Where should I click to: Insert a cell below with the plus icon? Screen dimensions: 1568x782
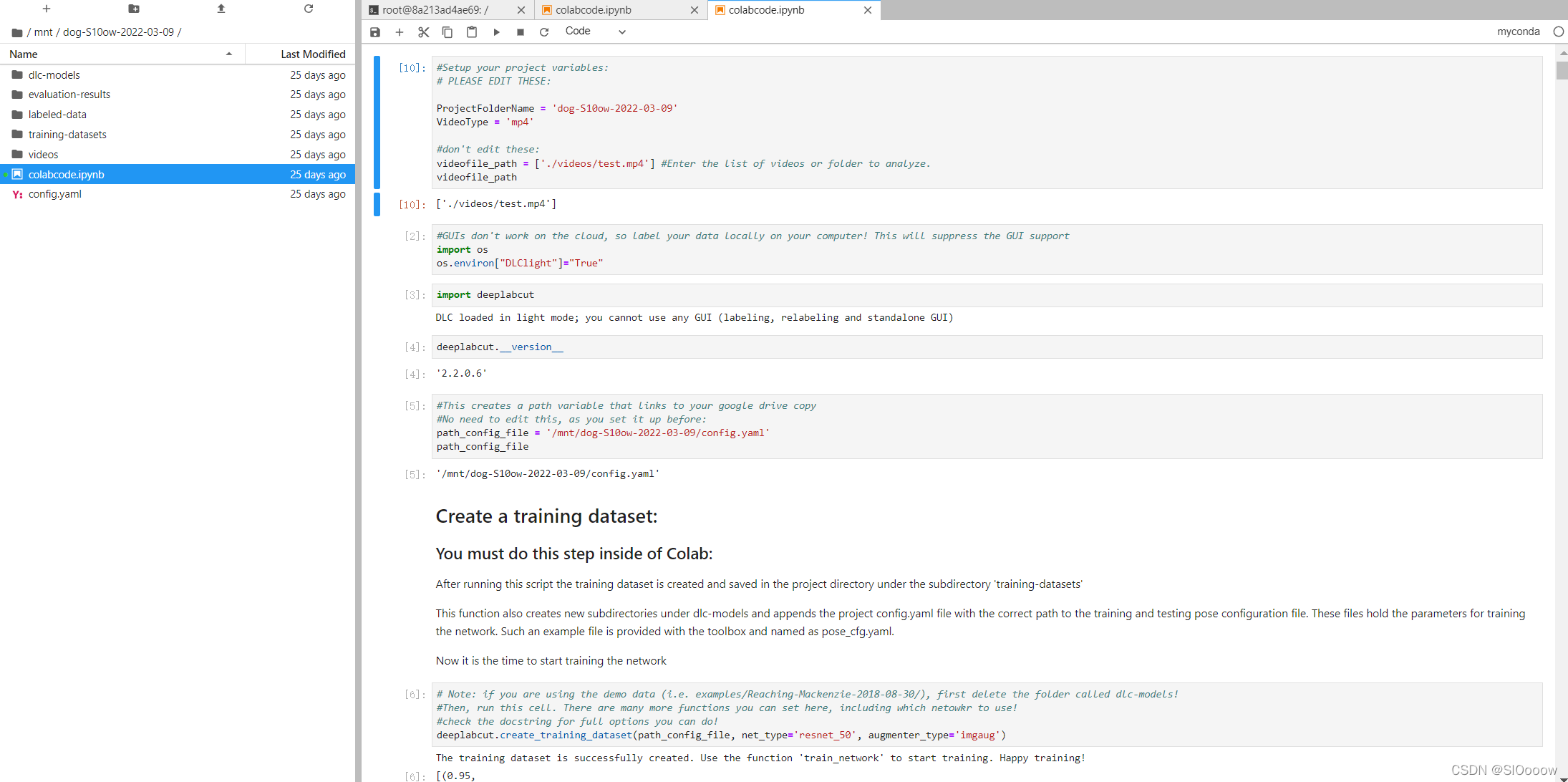400,32
